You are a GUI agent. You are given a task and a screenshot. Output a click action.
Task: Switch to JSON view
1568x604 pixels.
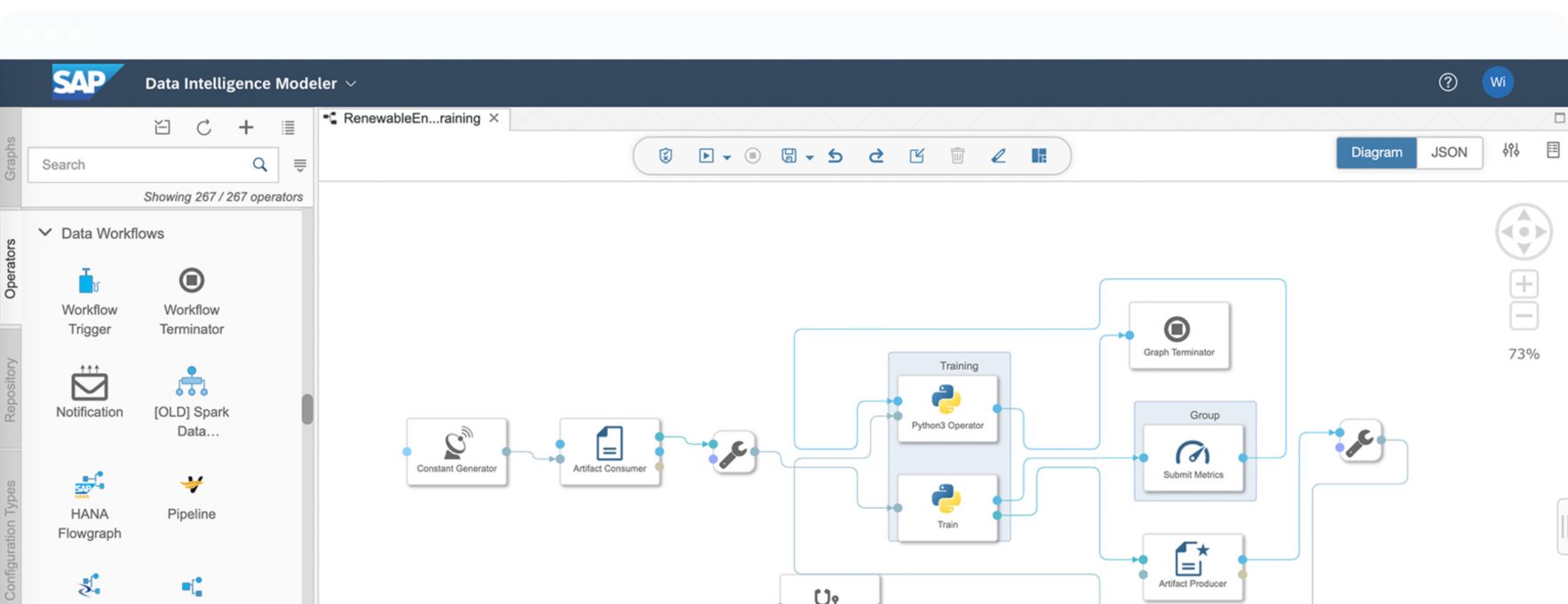pos(1449,152)
